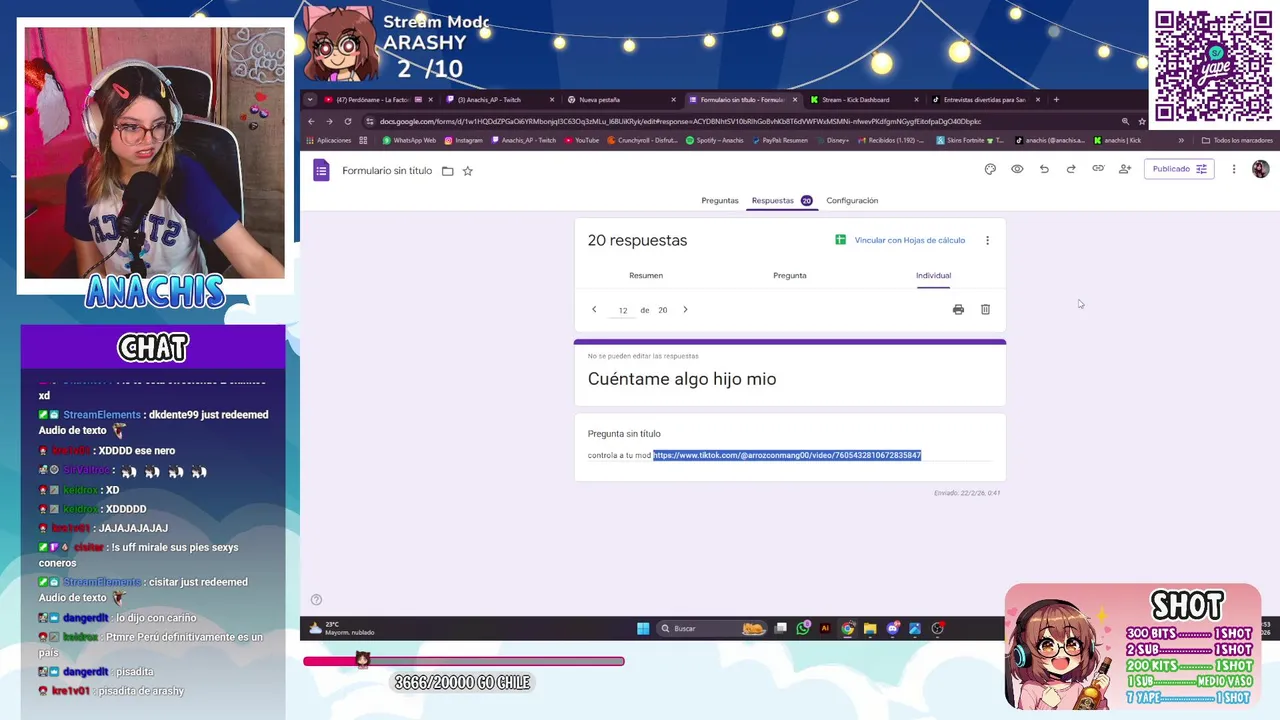Go back in the browser

tap(311, 122)
